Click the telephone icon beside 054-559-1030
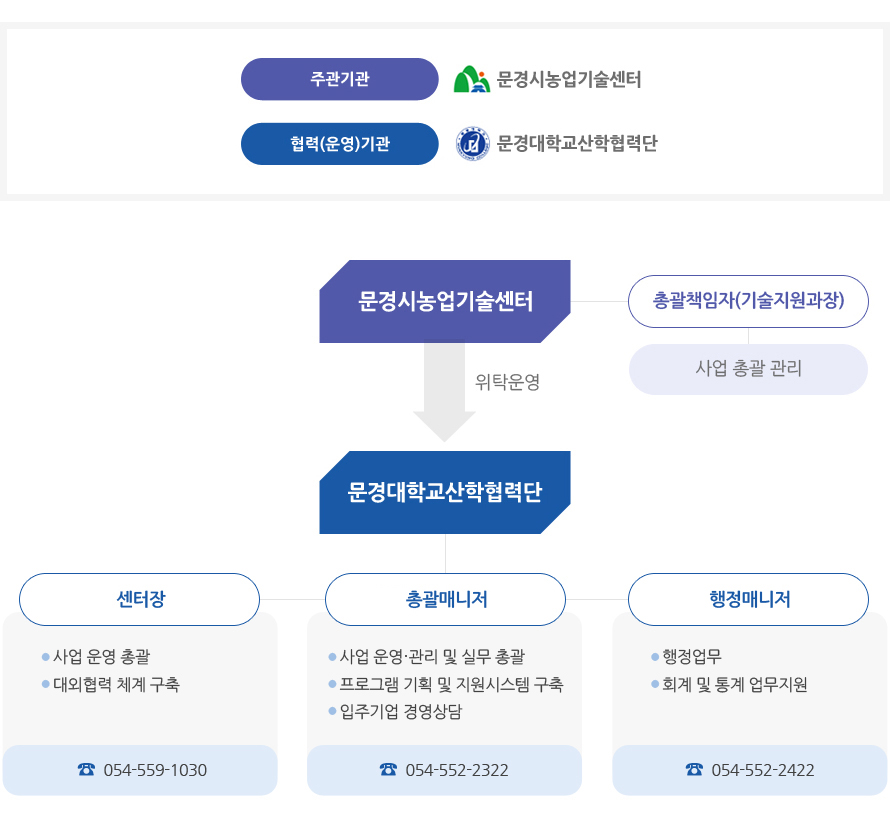The width and height of the screenshot is (890, 816). (x=86, y=769)
